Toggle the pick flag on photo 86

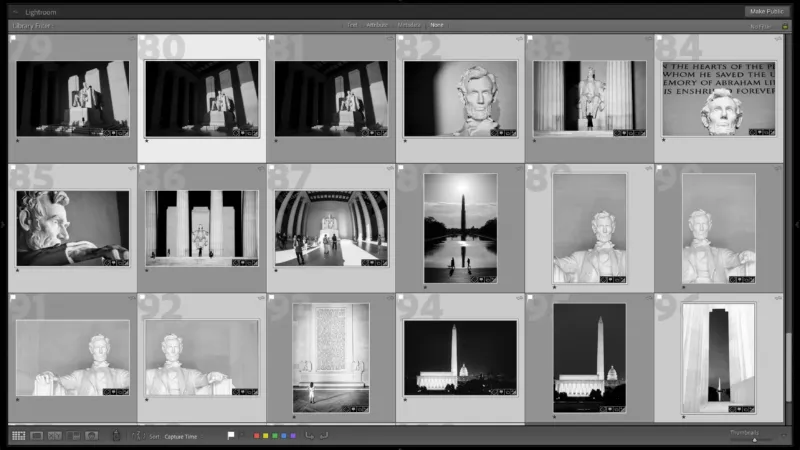click(142, 168)
